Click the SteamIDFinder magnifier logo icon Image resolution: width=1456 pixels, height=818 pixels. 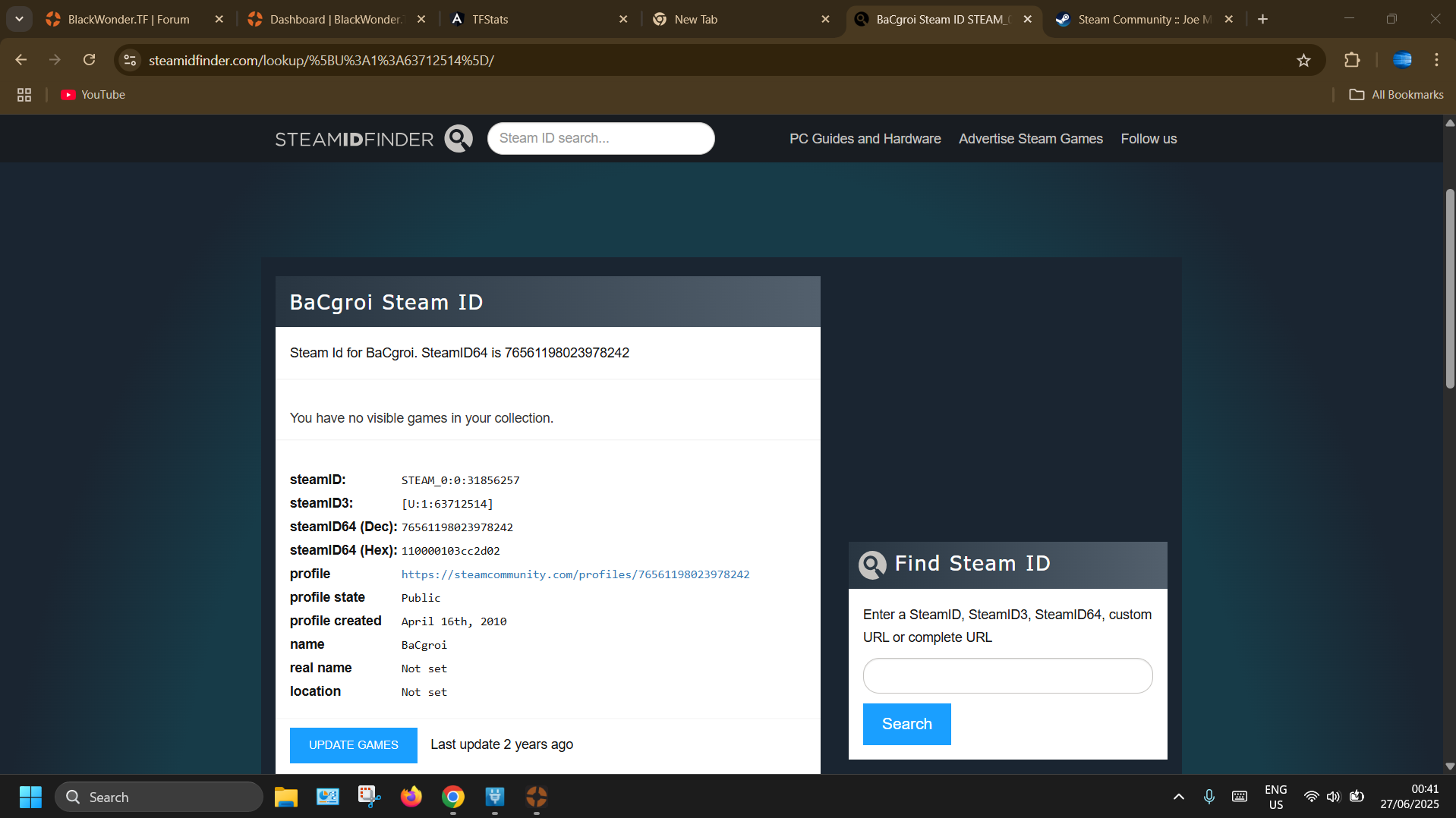(x=459, y=138)
